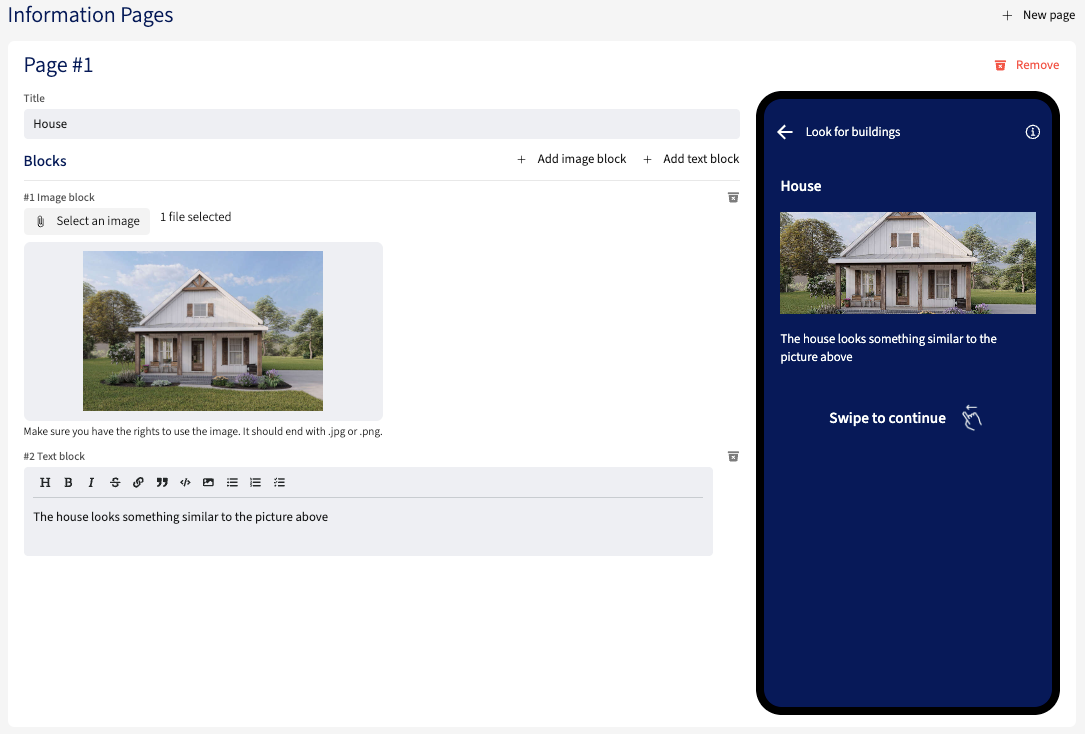The width and height of the screenshot is (1085, 734).
Task: Click the insert image icon in the editor toolbar
Action: pos(208,482)
